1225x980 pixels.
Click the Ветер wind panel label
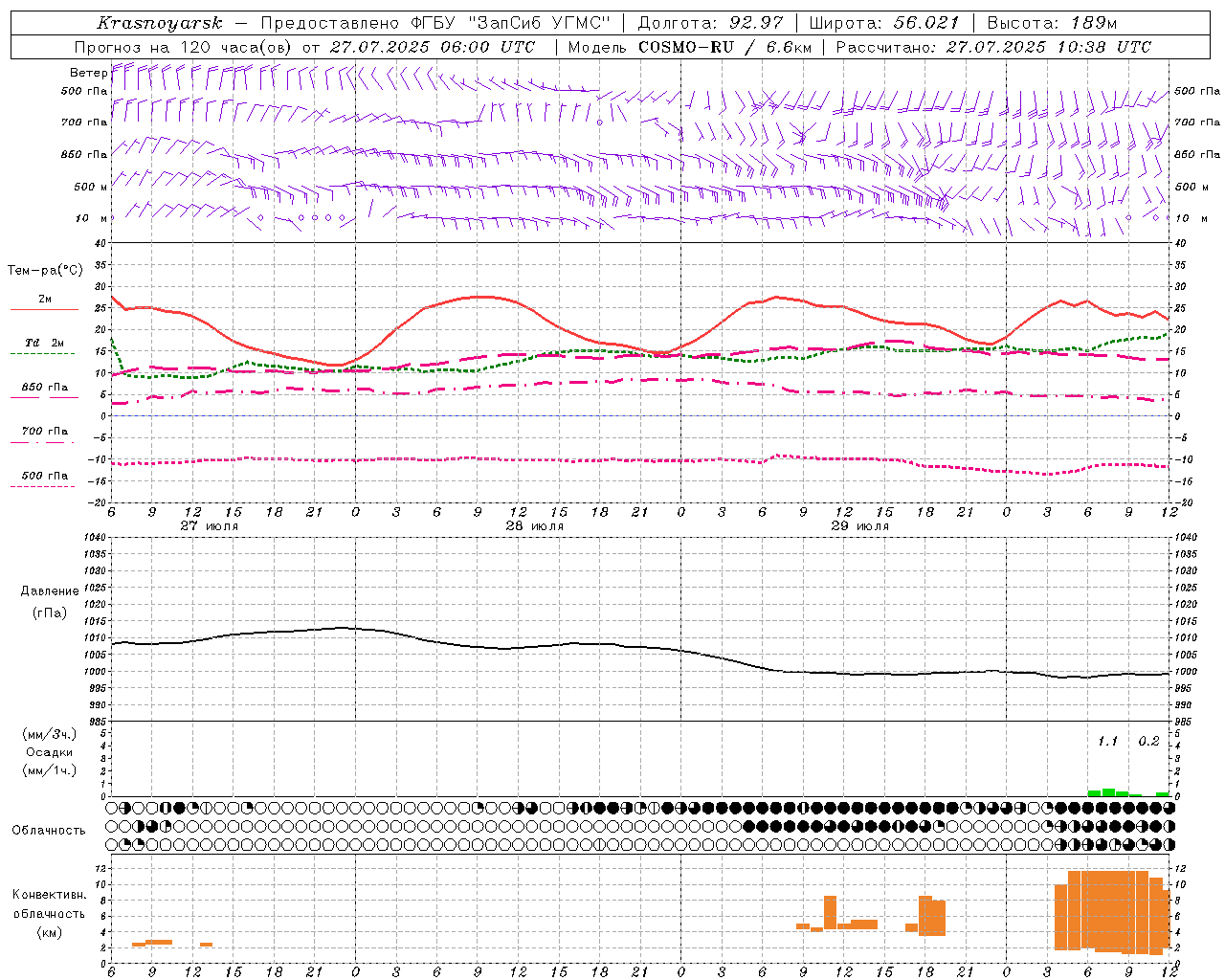[89, 73]
